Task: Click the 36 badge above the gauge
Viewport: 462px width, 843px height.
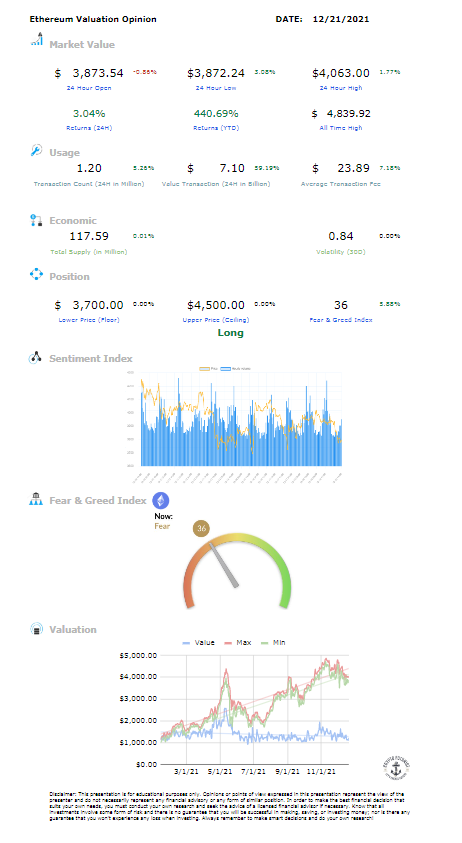Action: pyautogui.click(x=201, y=528)
